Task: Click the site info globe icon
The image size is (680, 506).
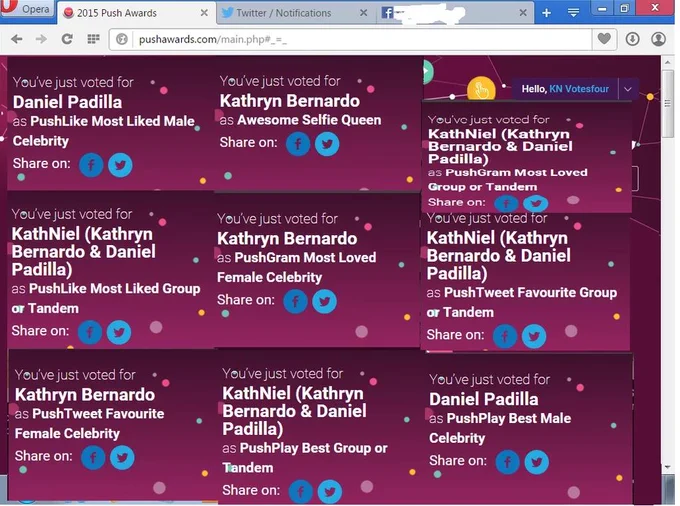Action: click(122, 39)
